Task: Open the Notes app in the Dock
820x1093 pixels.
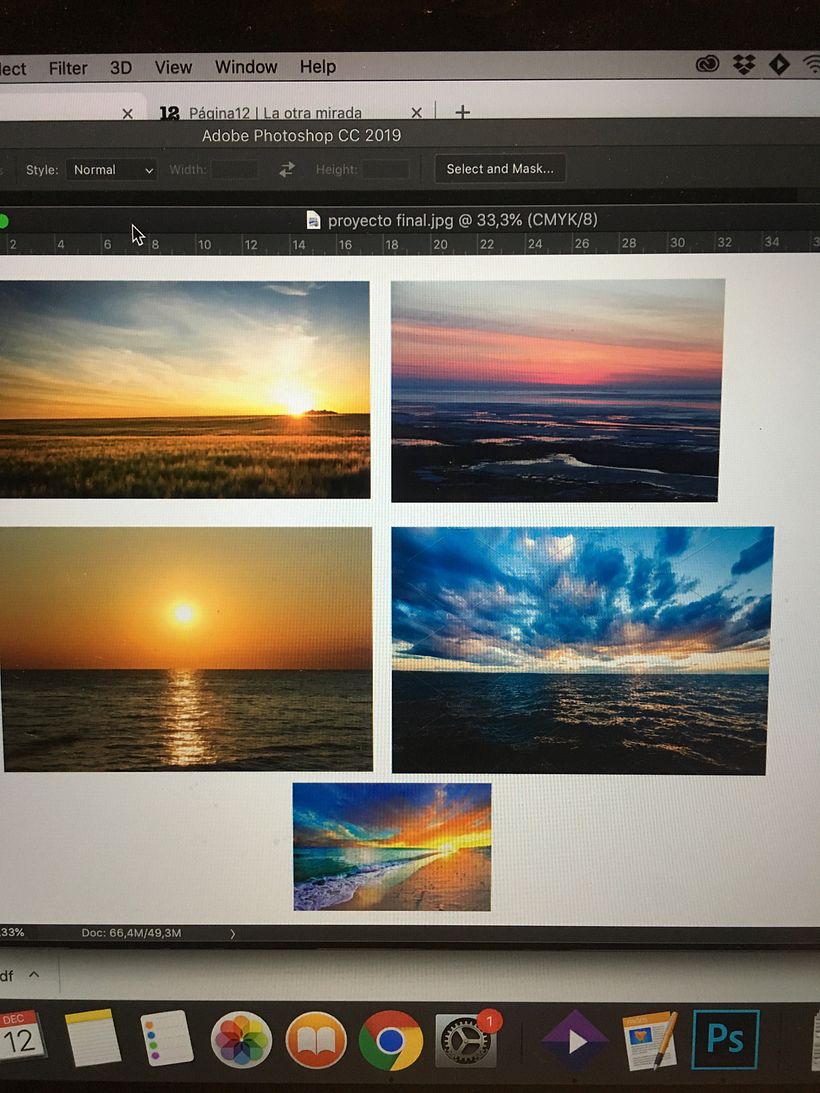Action: pos(92,1040)
